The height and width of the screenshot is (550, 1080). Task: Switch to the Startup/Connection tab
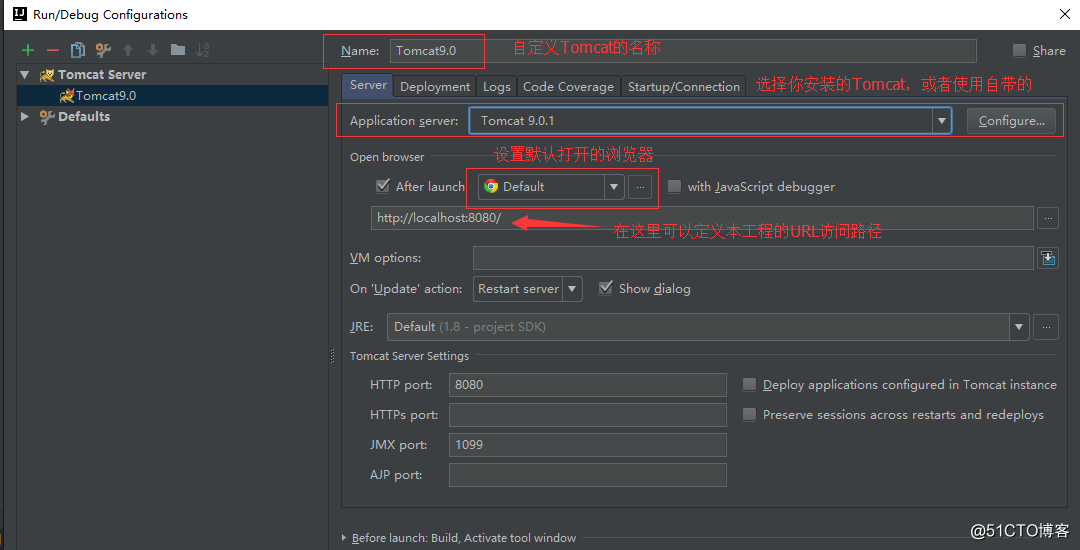pyautogui.click(x=683, y=87)
